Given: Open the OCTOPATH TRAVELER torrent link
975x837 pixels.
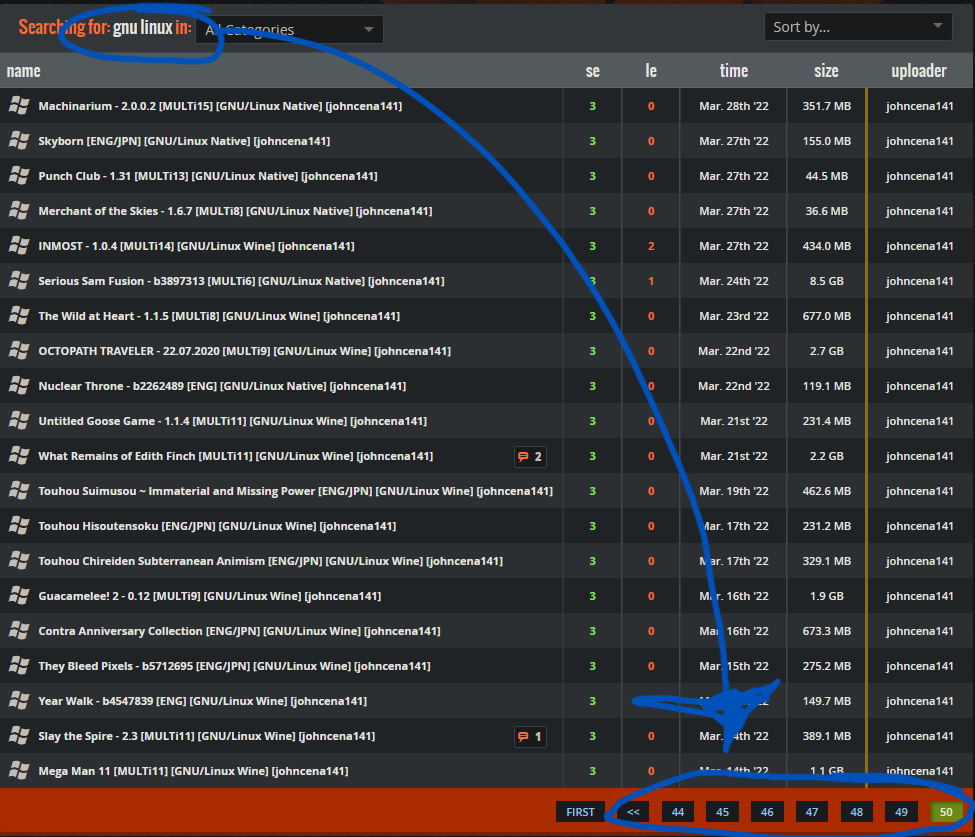Looking at the screenshot, I should click(x=244, y=351).
